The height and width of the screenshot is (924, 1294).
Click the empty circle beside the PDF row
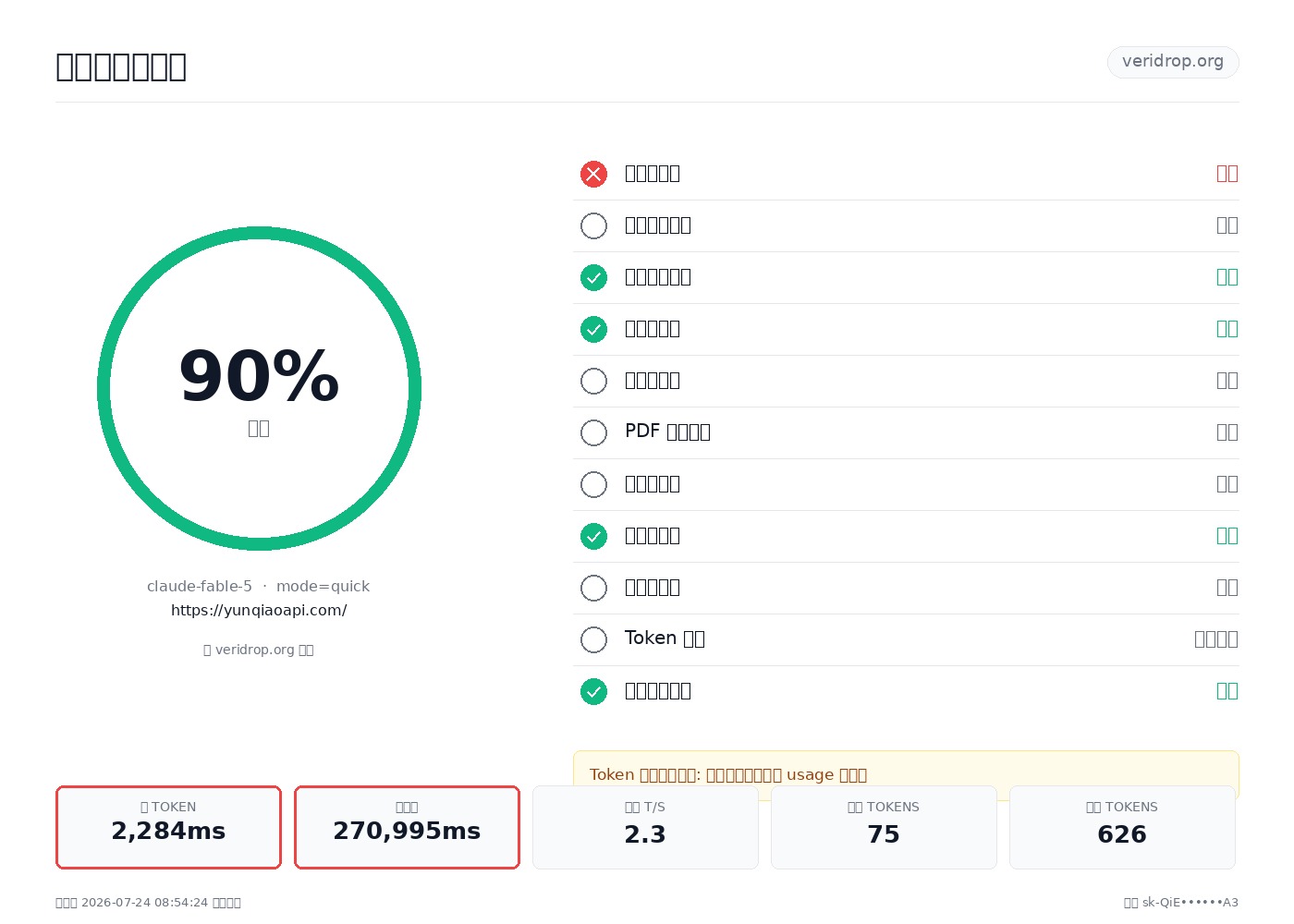593,432
